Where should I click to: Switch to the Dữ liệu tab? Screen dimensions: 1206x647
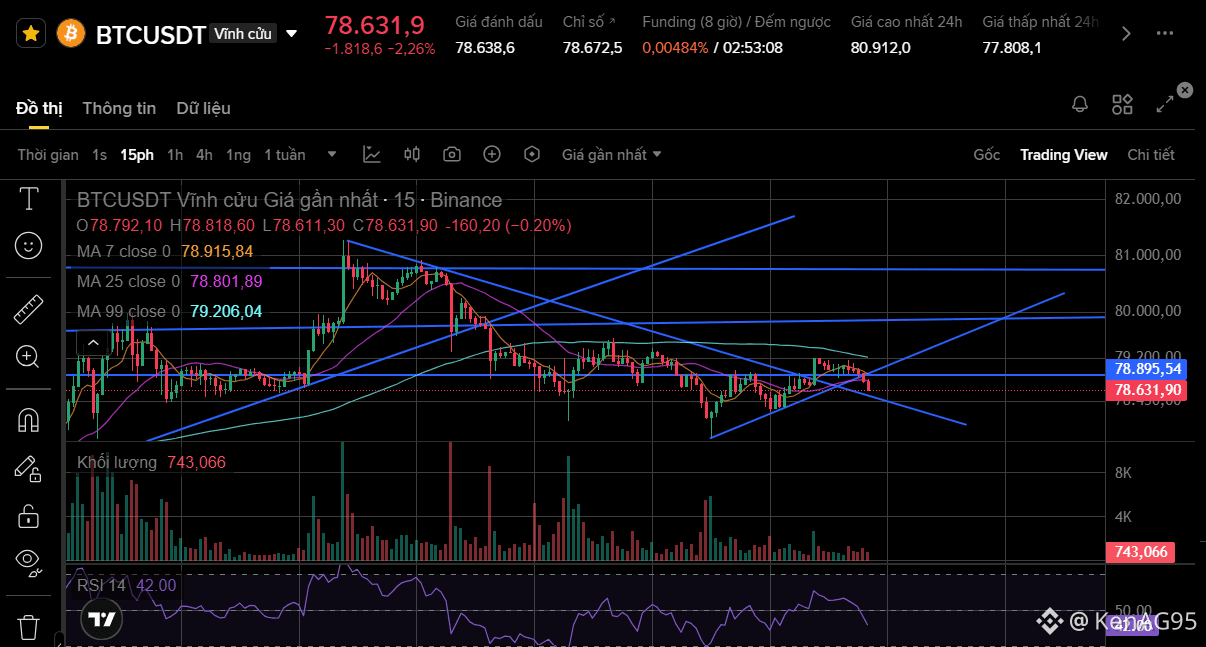[x=204, y=108]
